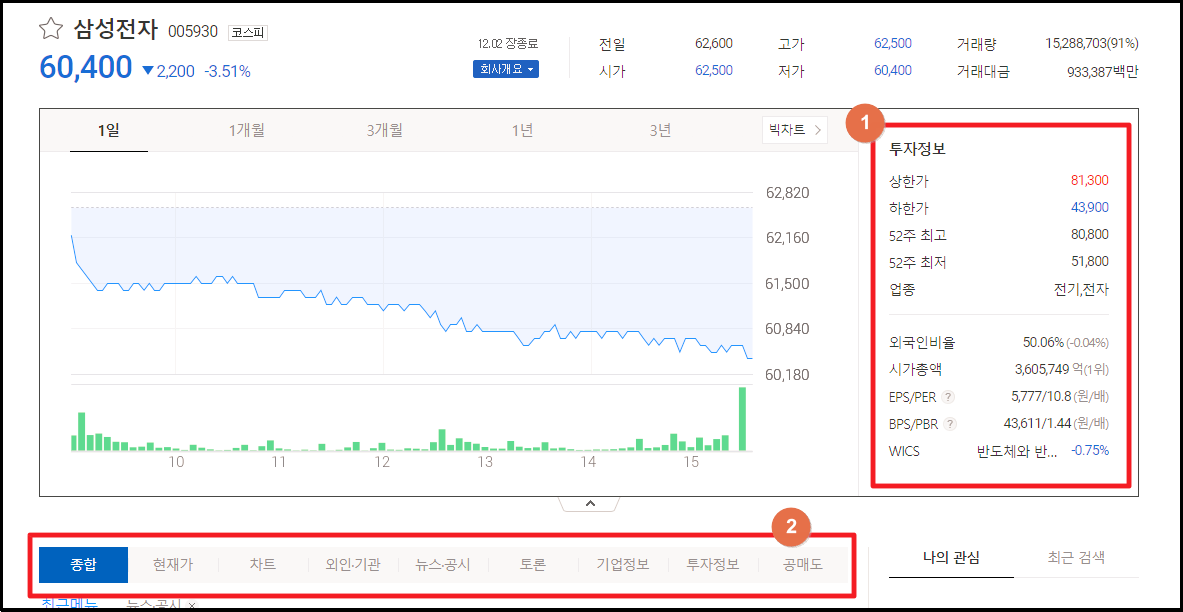Click the -3.51% change percentage
1183x612 pixels.
227,72
